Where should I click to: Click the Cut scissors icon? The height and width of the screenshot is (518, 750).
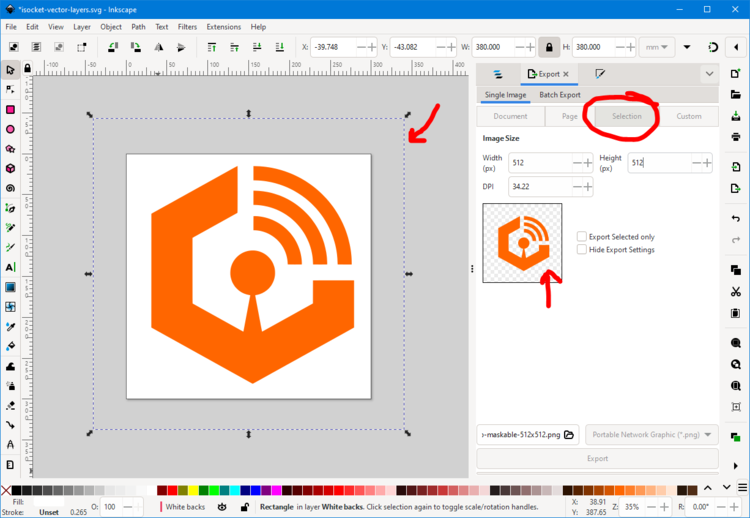click(x=736, y=291)
